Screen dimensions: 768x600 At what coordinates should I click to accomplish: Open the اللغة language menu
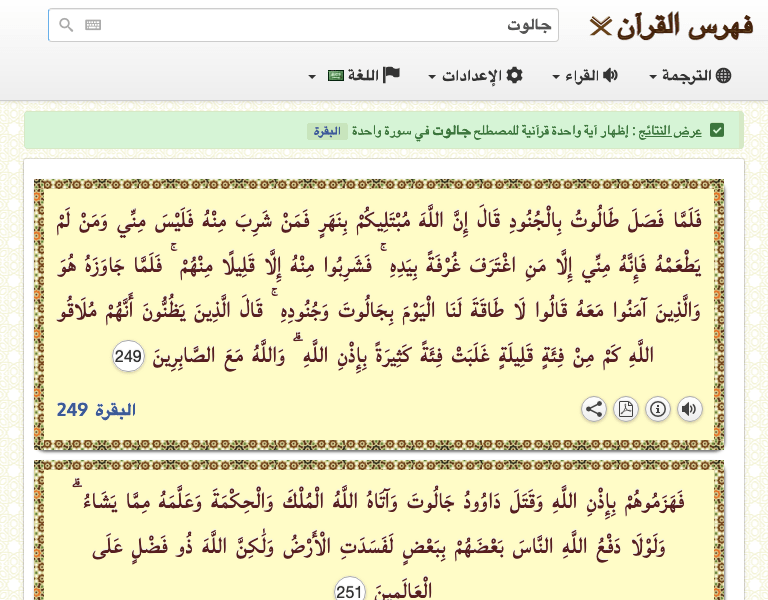[x=354, y=76]
